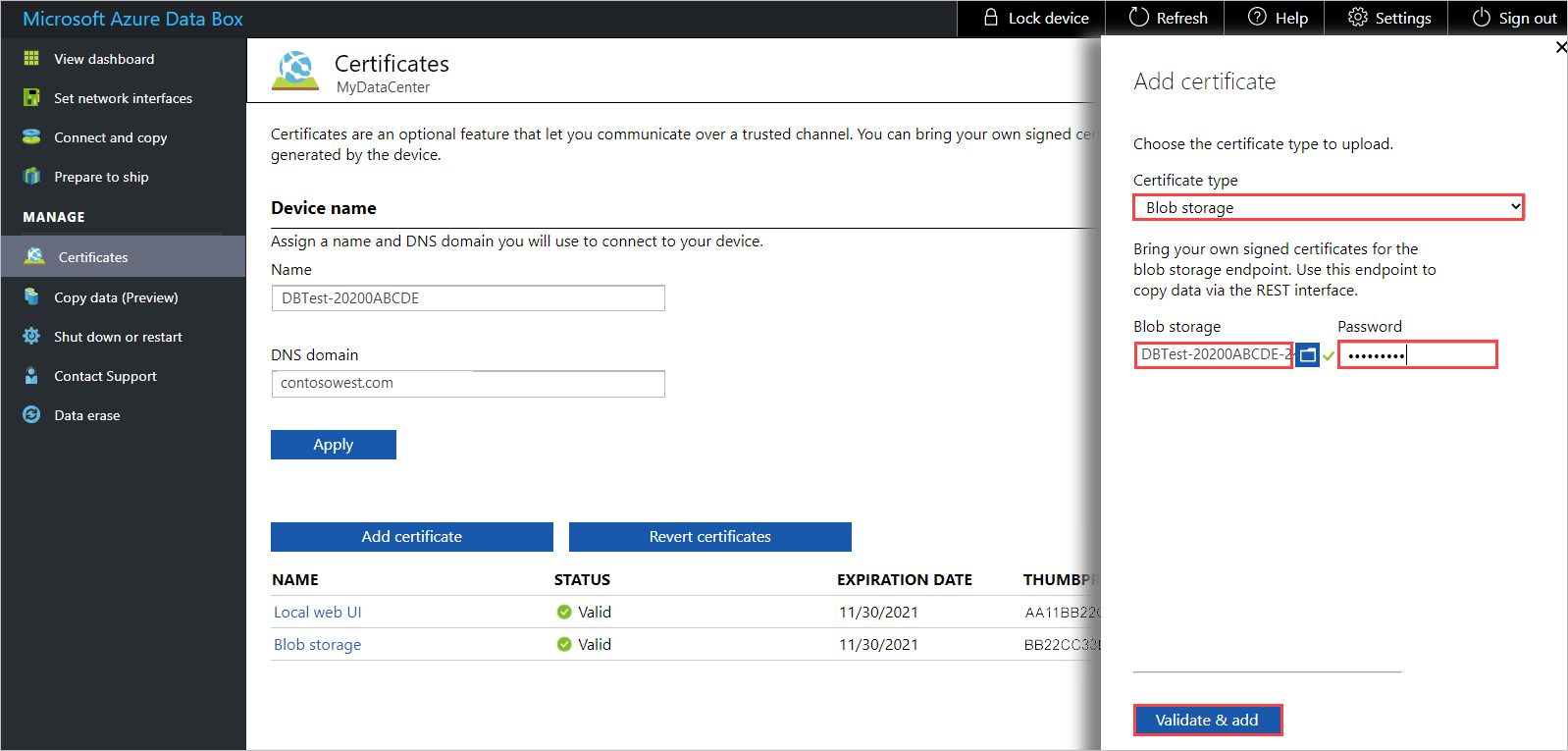This screenshot has height=751, width=1568.
Task: Click the Help question mark icon
Action: click(x=1257, y=17)
